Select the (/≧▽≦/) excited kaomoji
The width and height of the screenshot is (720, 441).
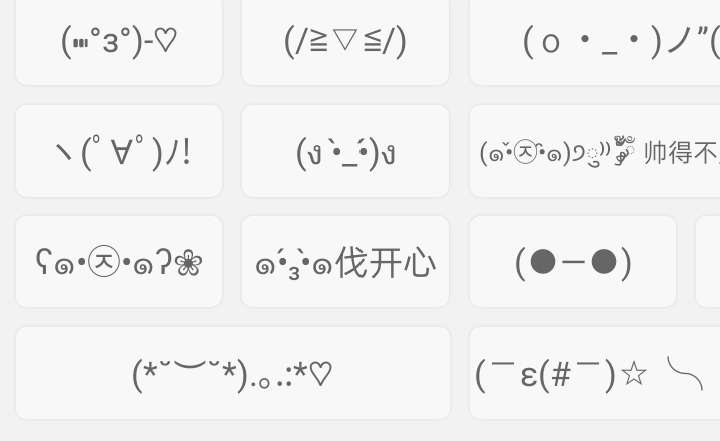click(345, 41)
